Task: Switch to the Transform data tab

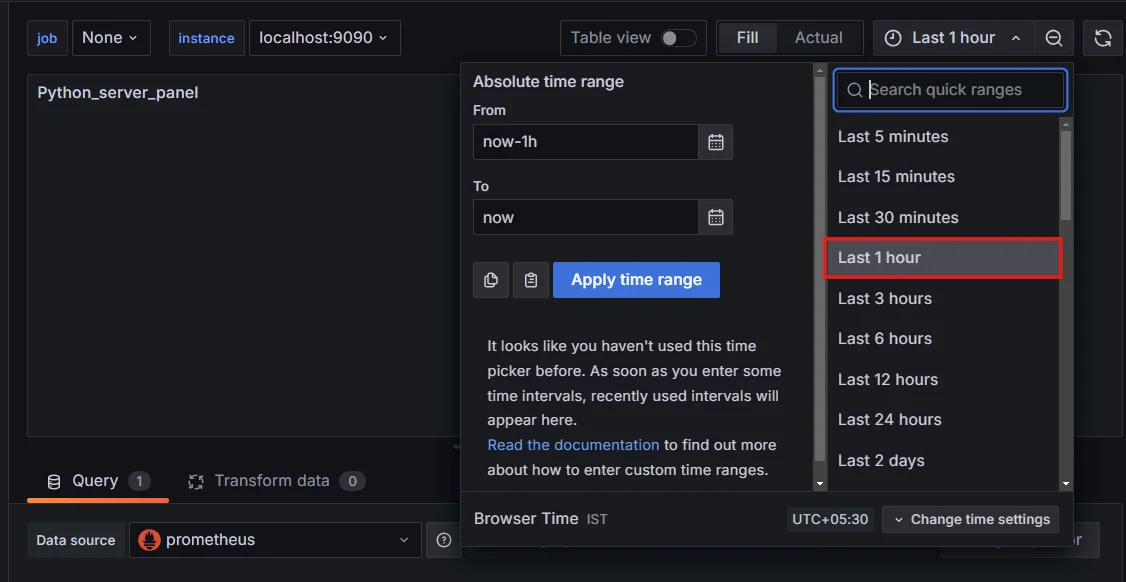Action: click(276, 481)
